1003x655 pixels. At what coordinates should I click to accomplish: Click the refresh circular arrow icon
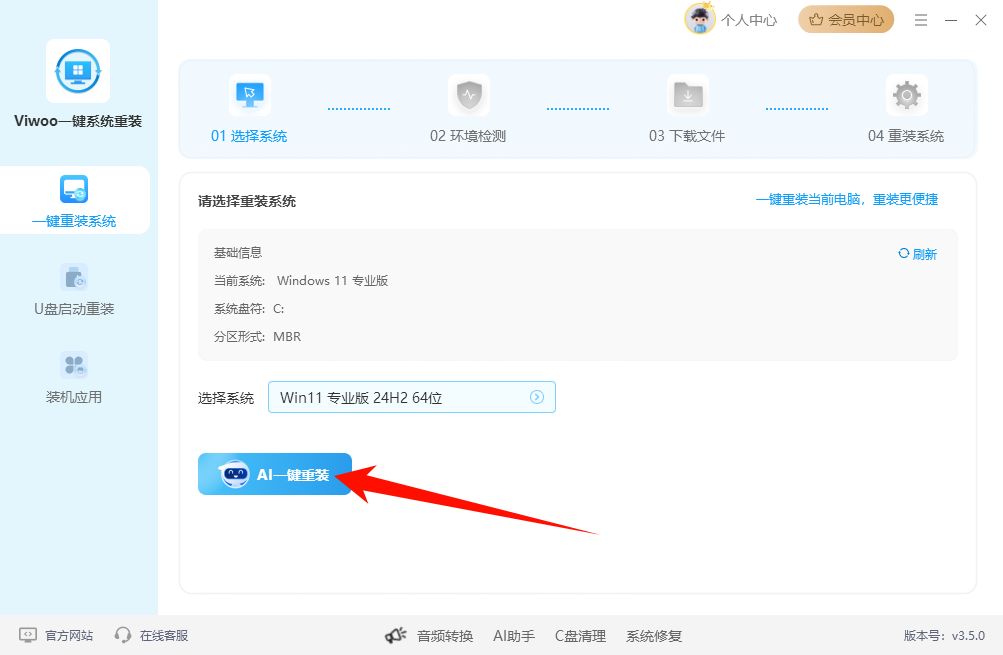point(903,253)
